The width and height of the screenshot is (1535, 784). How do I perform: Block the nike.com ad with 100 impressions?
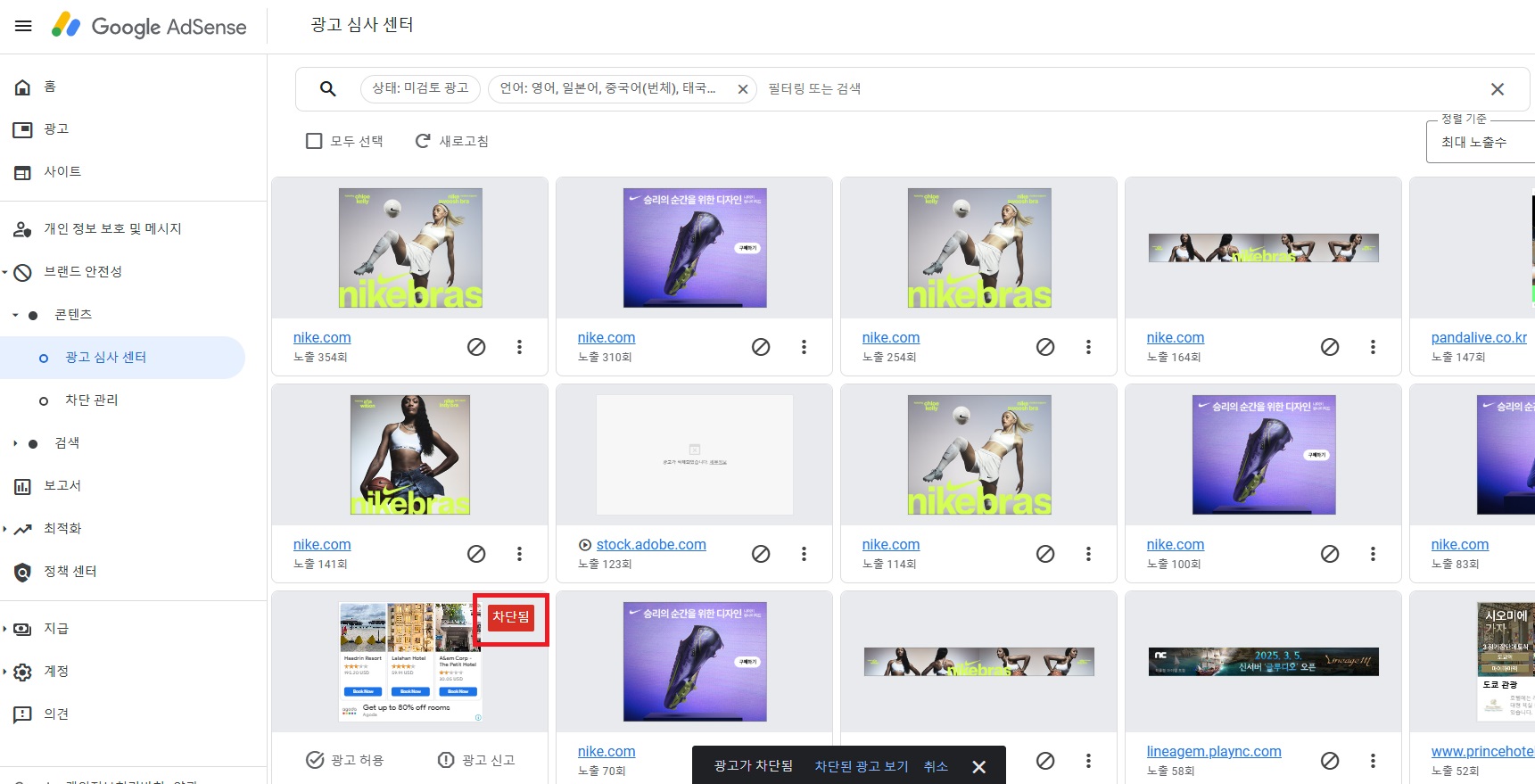point(1330,554)
